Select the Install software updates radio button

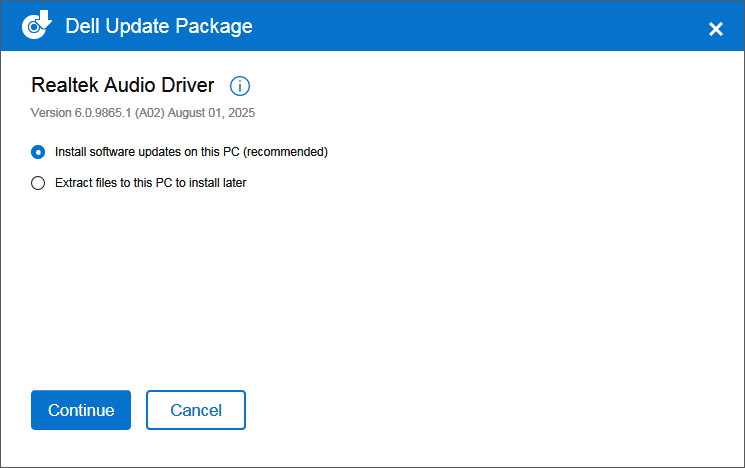pos(38,152)
